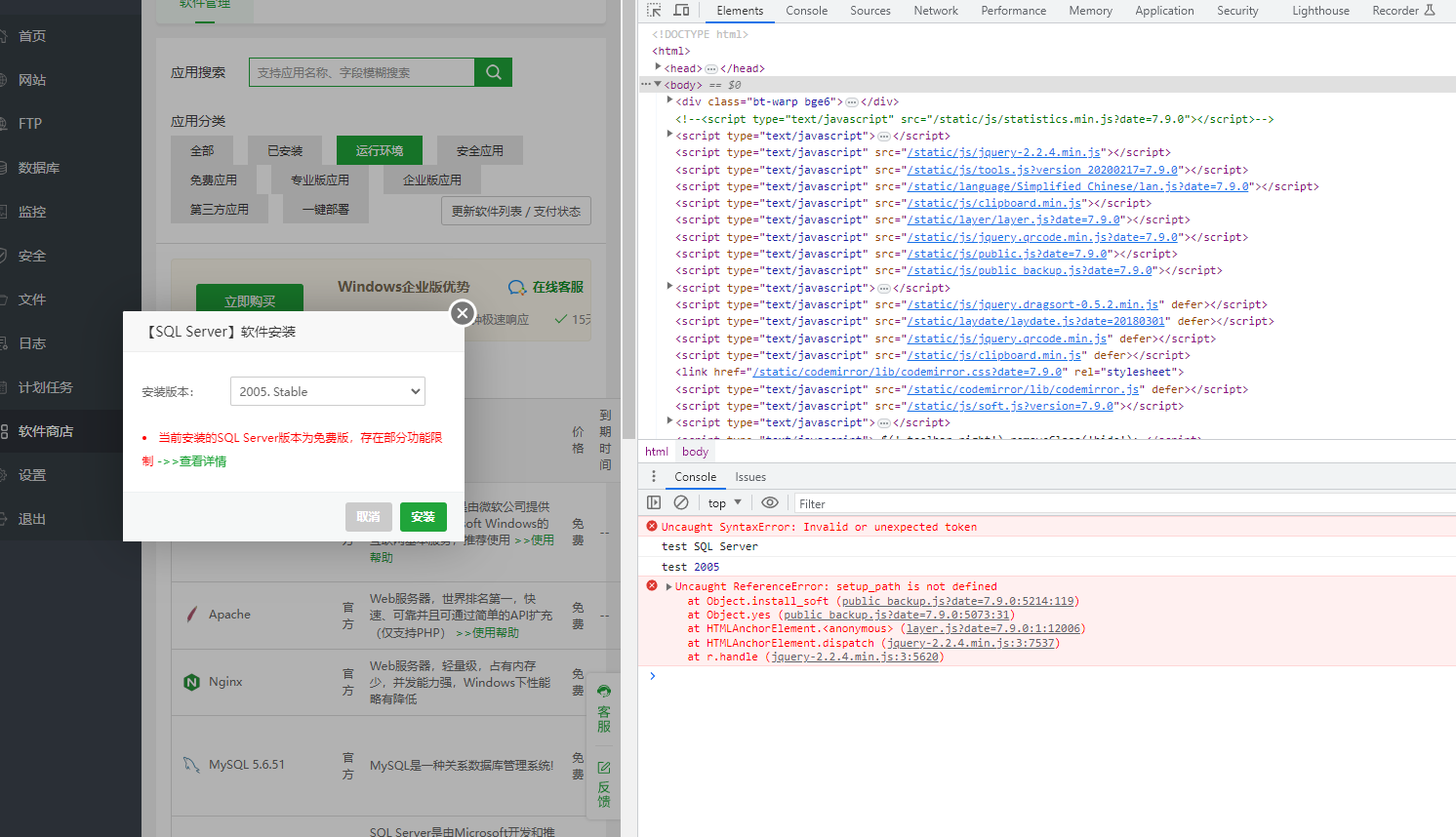Open public_backup.js:5214 link in stack trace
Image resolution: width=1456 pixels, height=837 pixels.
[x=957, y=601]
